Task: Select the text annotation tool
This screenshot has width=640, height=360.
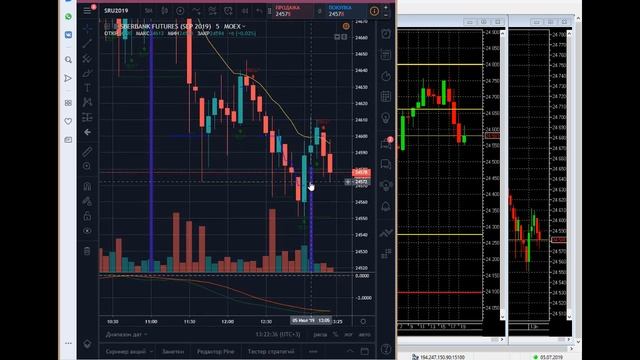Action: pyautogui.click(x=87, y=88)
